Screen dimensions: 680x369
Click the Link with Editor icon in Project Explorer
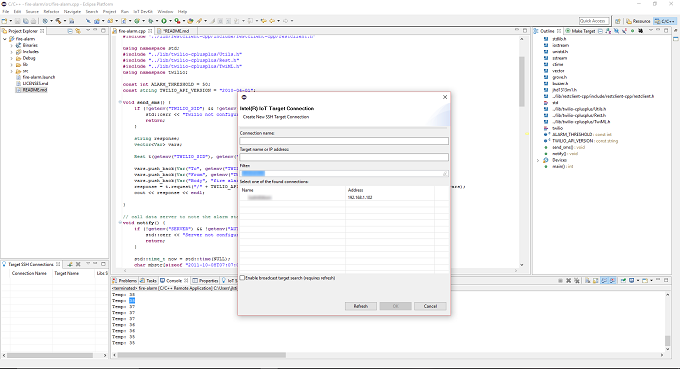coord(78,31)
